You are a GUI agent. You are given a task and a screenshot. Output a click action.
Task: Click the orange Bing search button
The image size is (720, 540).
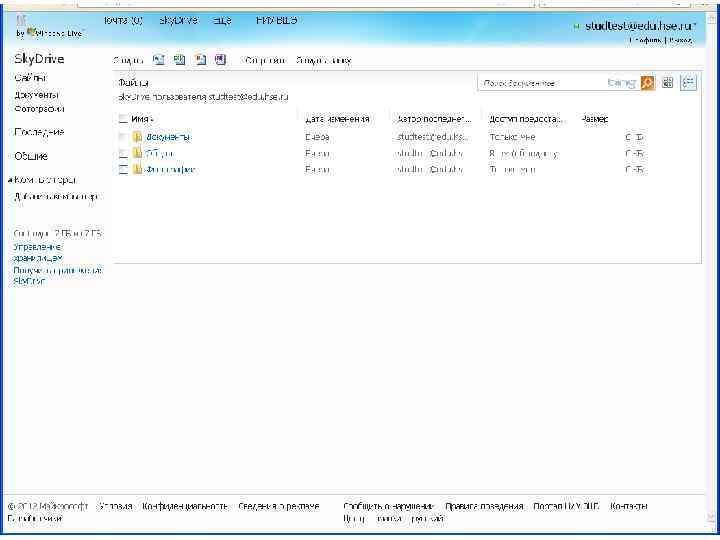coord(647,83)
